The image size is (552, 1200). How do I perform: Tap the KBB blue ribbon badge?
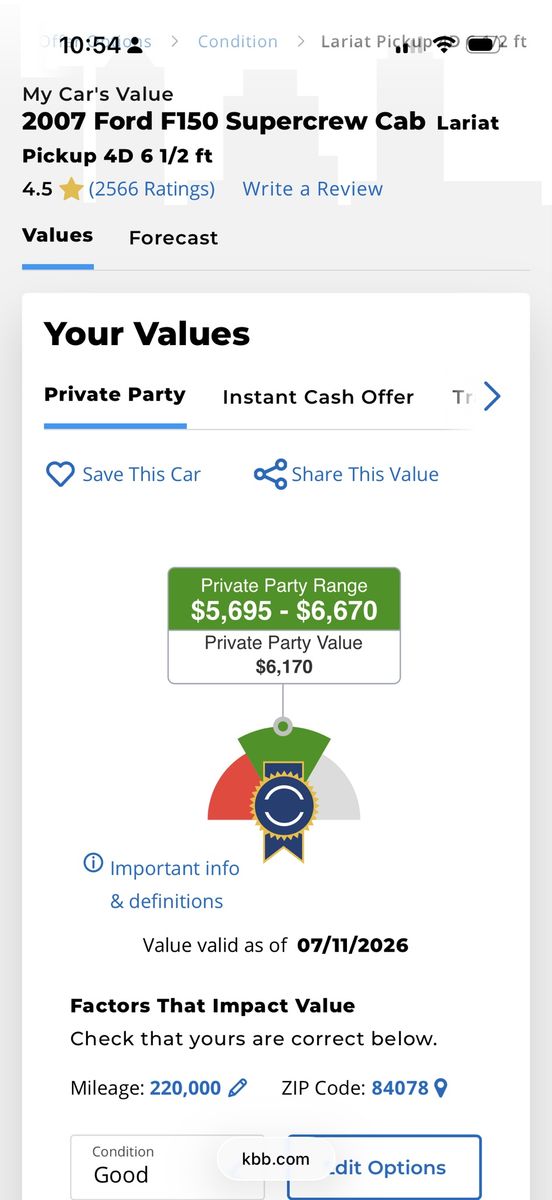(283, 811)
